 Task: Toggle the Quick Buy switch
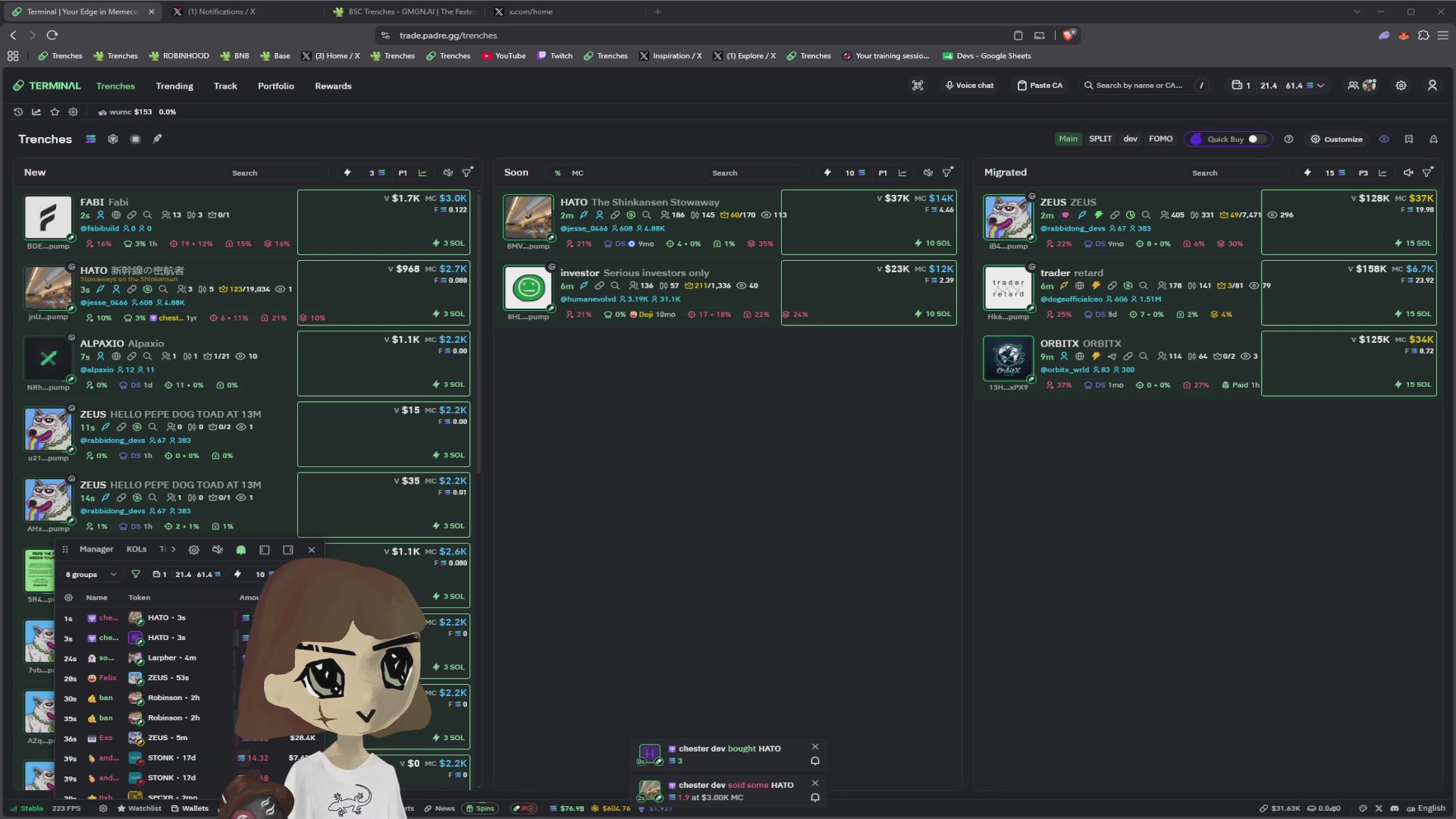1257,140
